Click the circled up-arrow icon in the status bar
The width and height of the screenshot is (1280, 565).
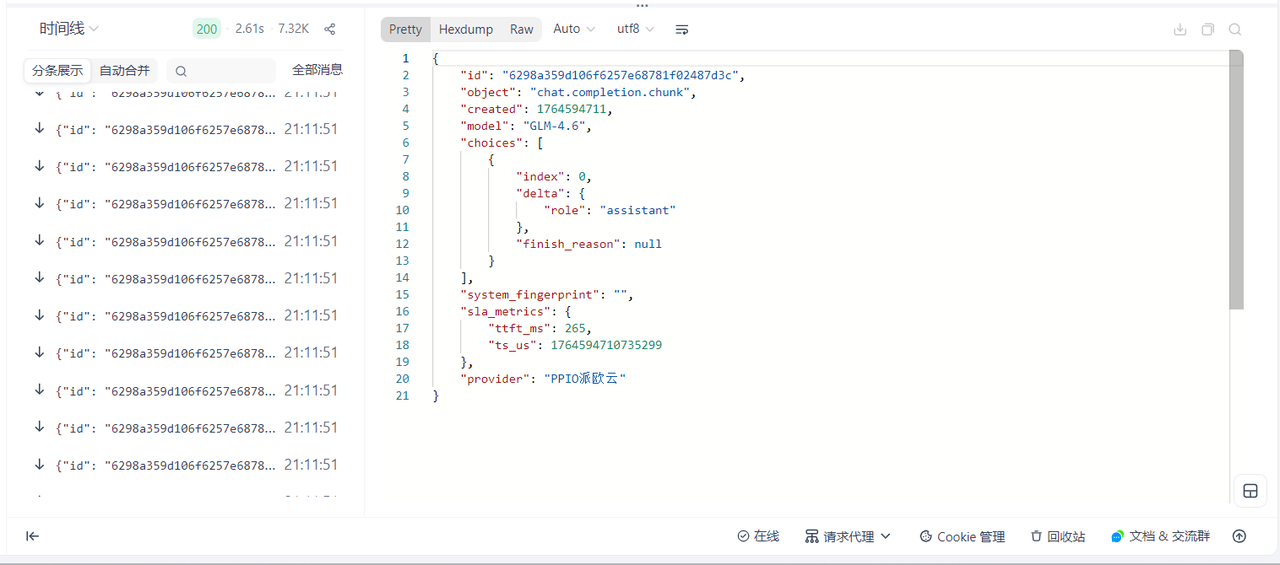(1239, 536)
